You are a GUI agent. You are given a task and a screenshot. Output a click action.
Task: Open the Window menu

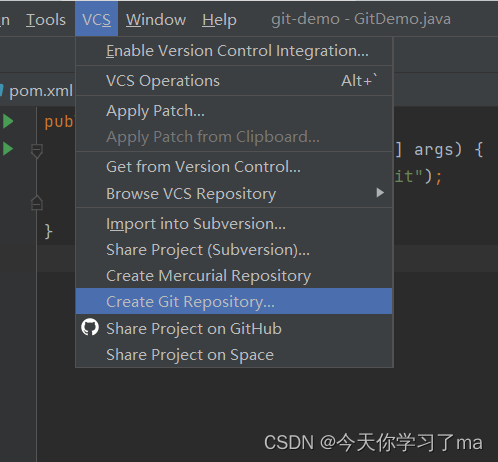click(x=156, y=20)
